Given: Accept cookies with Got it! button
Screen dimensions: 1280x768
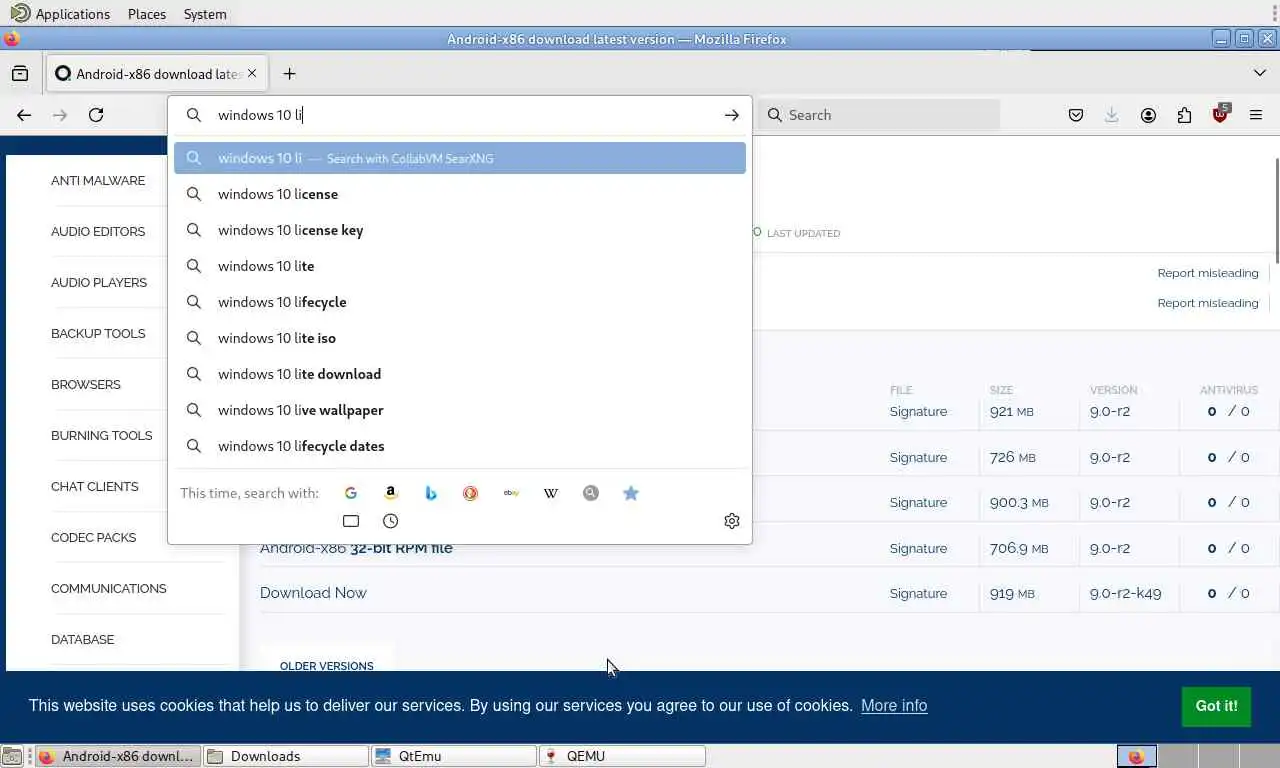Looking at the screenshot, I should pos(1216,706).
